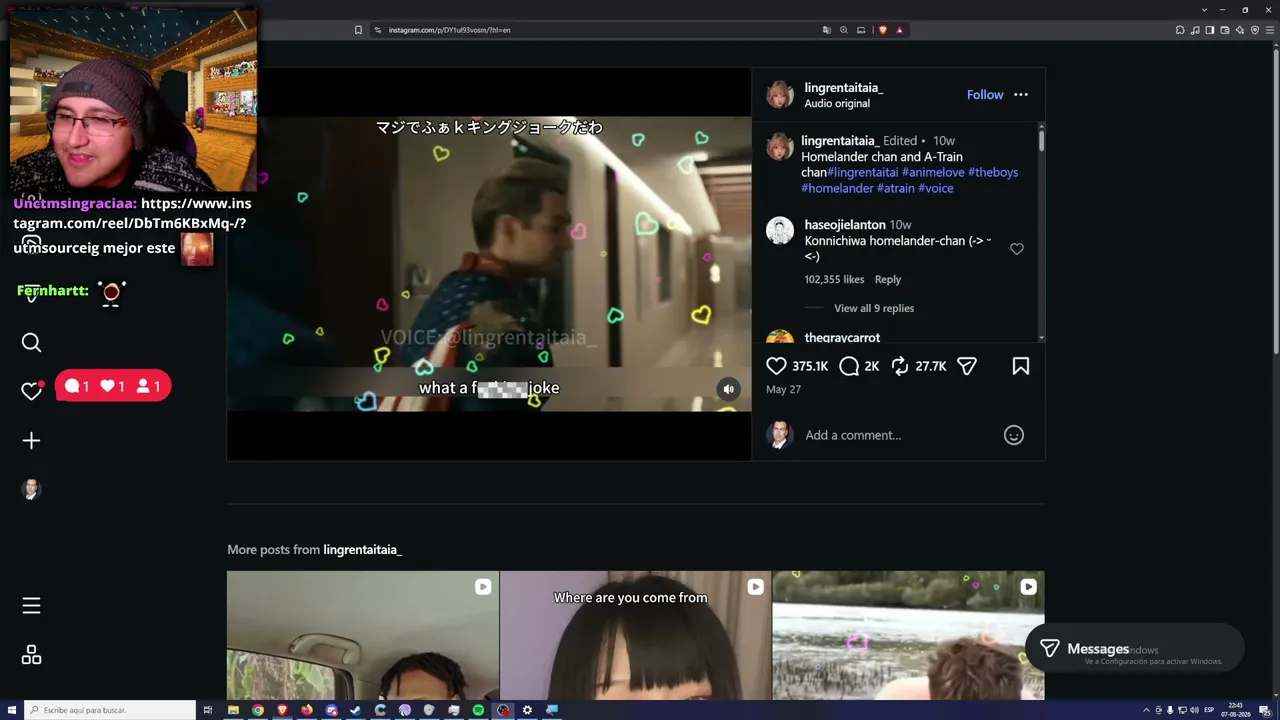1280x720 pixels.
Task: Open the notifications heart in sidebar
Action: tap(31, 390)
